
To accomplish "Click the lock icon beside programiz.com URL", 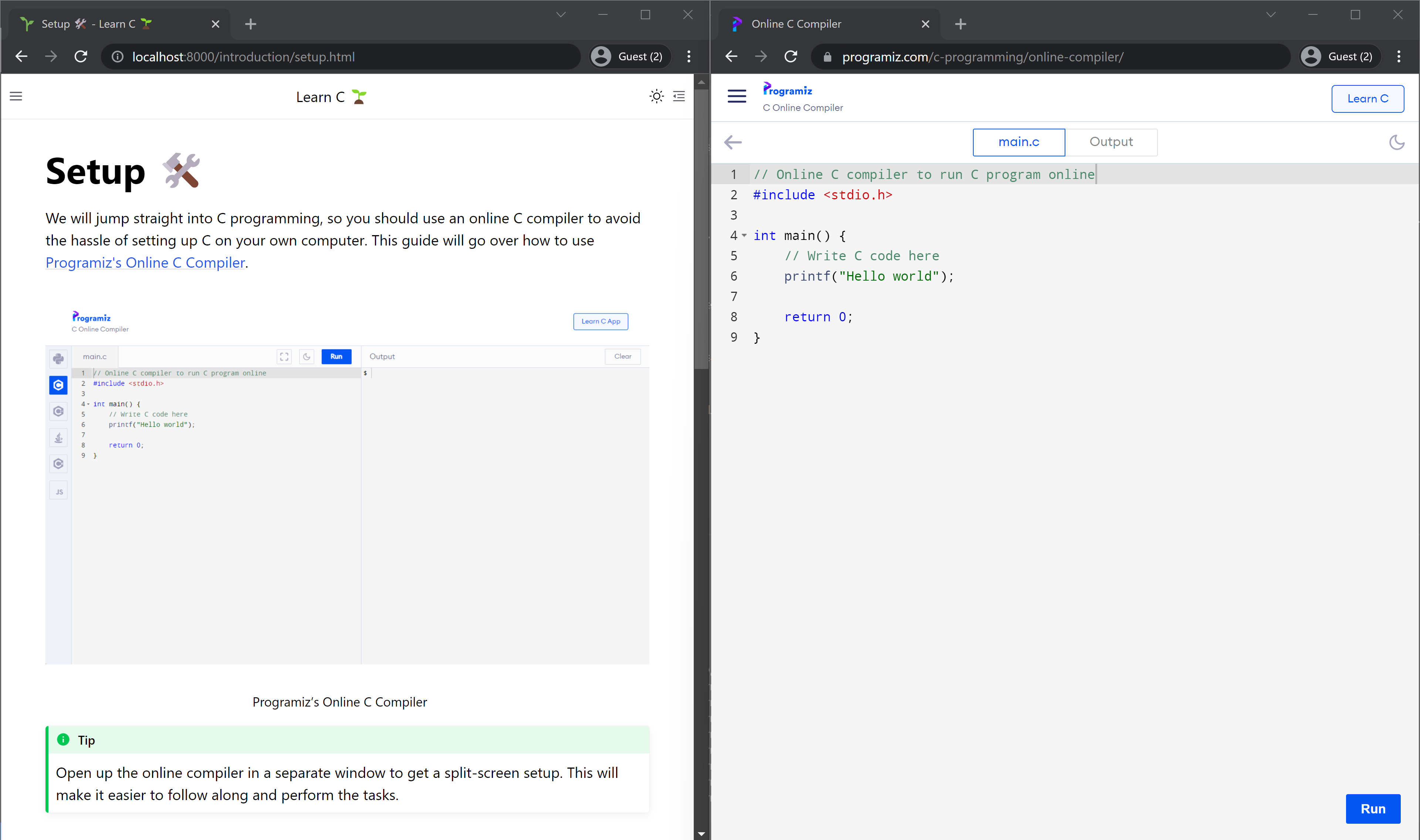I will (827, 57).
